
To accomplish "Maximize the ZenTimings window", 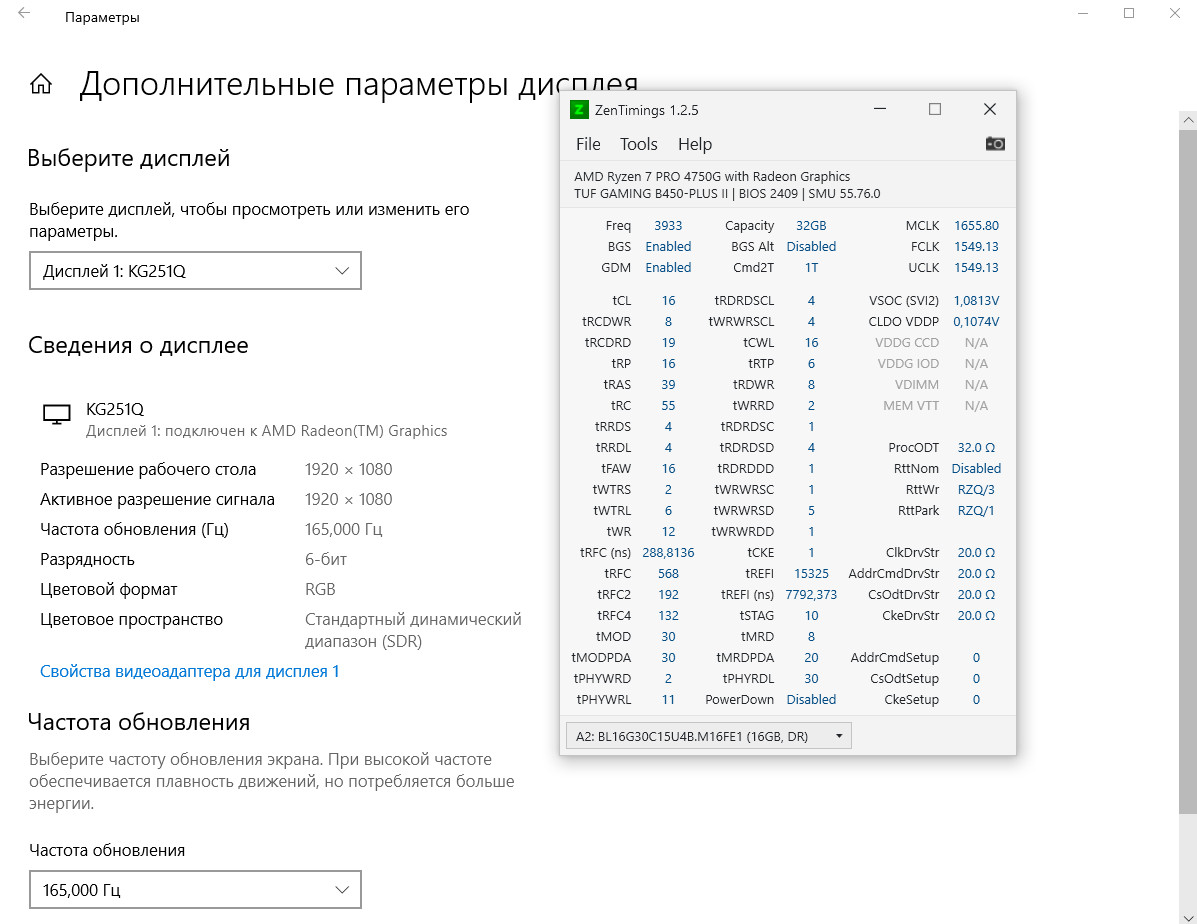I will pos(934,109).
